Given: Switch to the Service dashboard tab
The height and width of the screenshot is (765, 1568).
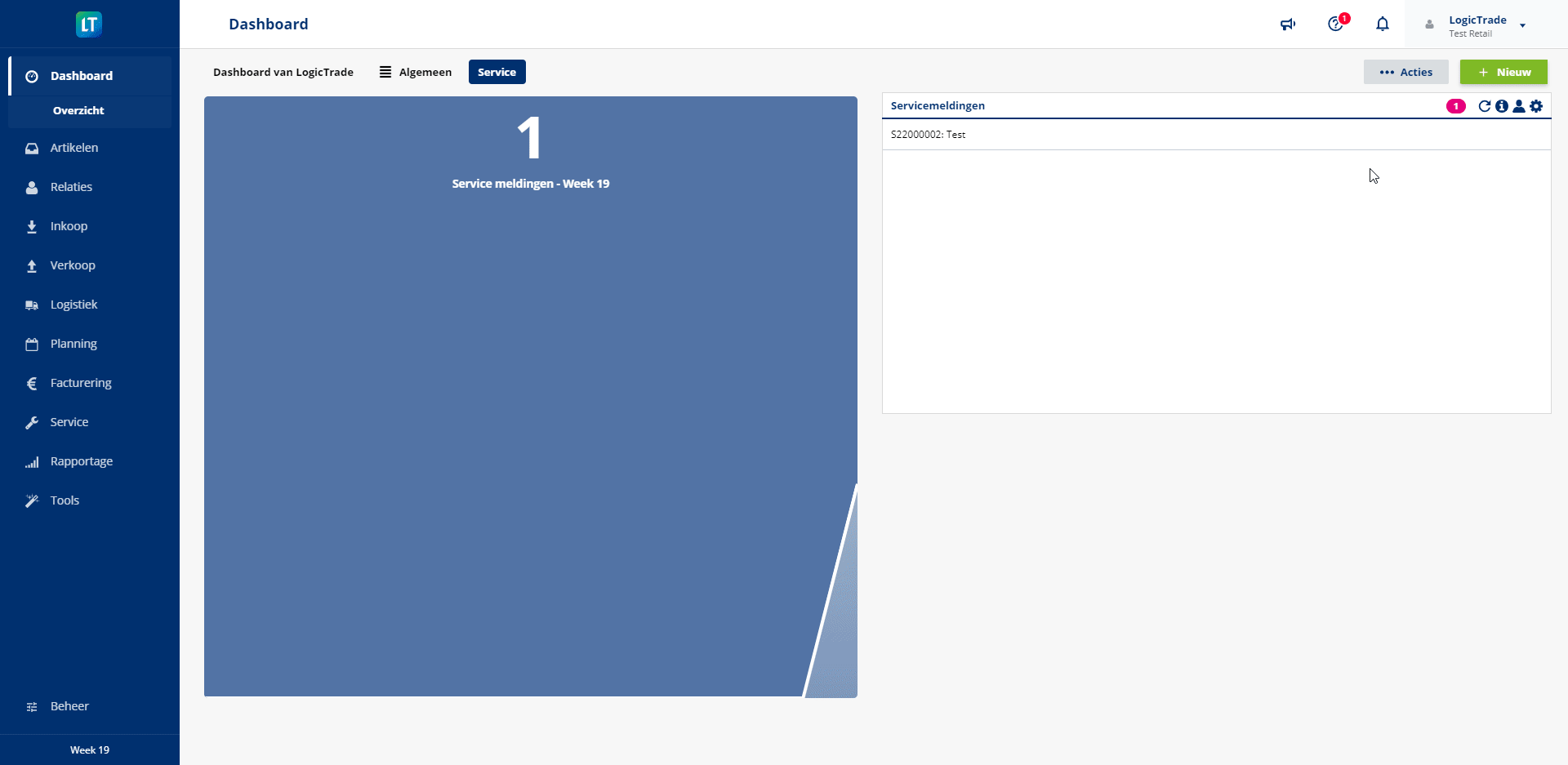Looking at the screenshot, I should 497,72.
